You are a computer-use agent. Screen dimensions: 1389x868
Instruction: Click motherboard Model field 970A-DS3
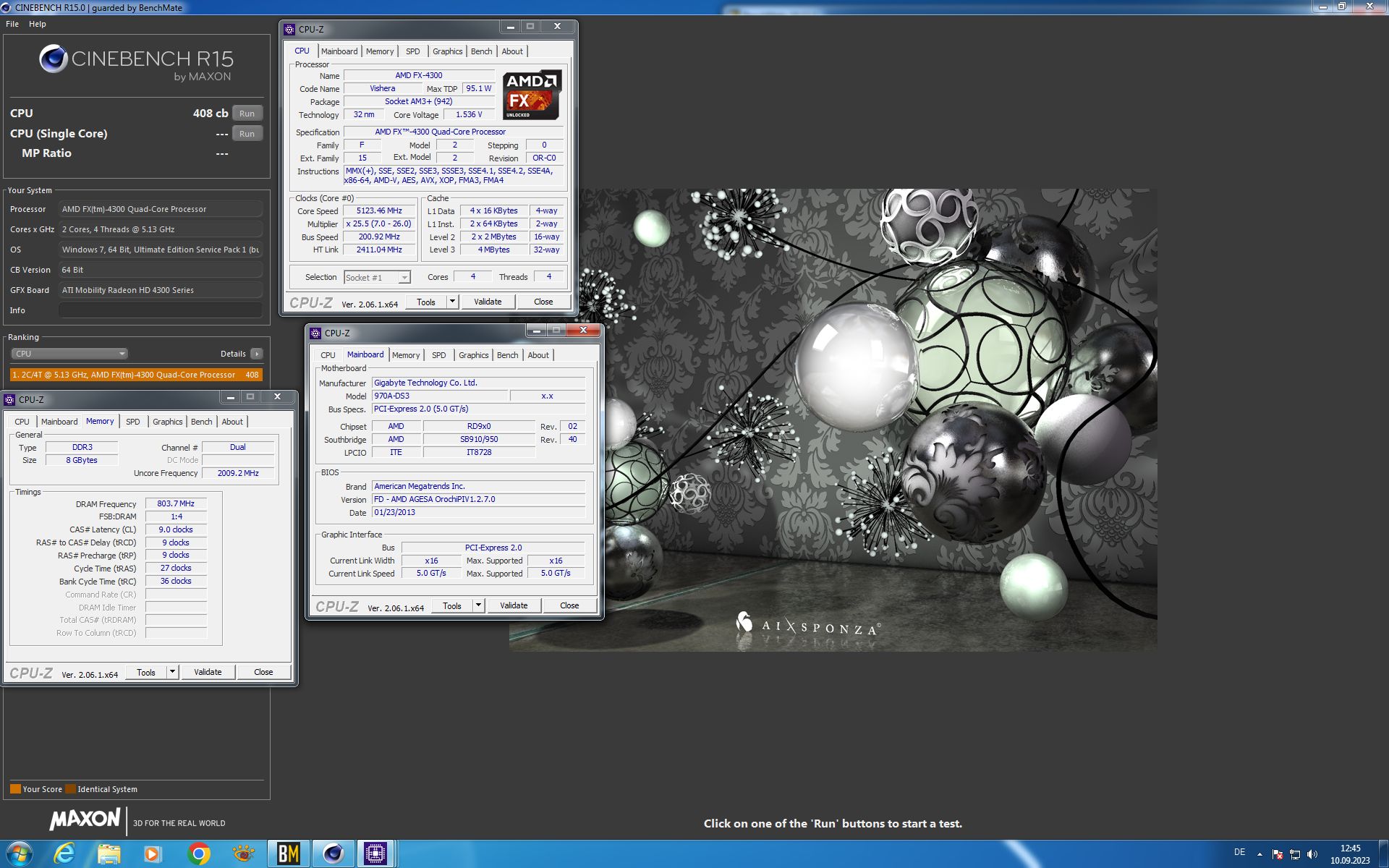[439, 396]
